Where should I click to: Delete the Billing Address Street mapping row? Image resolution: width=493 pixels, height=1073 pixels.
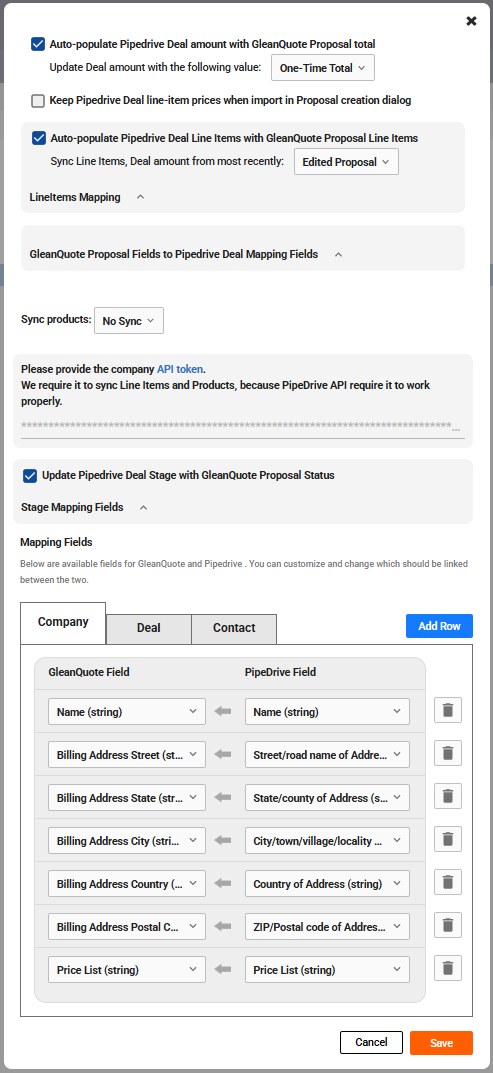point(448,753)
